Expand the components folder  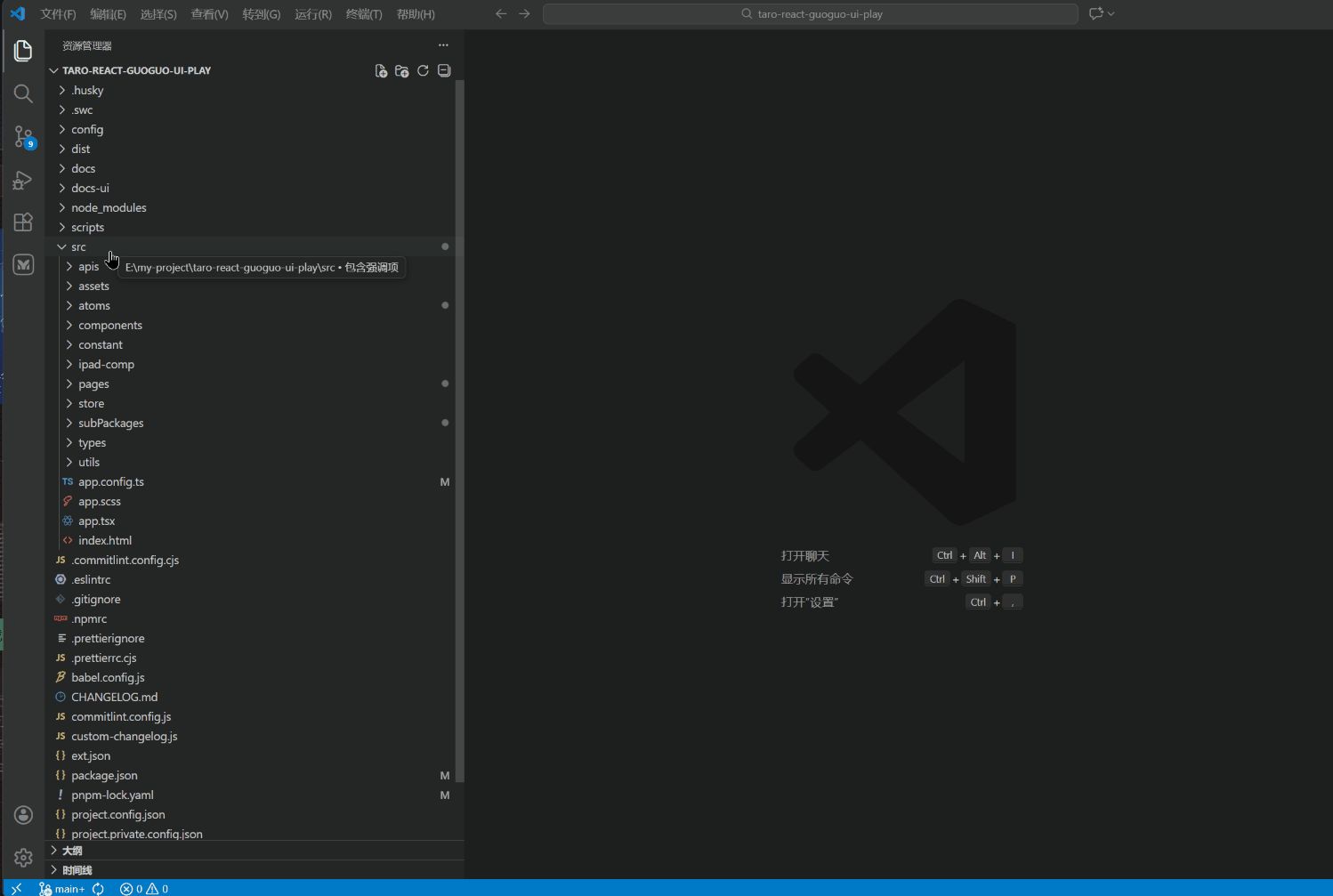pyautogui.click(x=109, y=326)
